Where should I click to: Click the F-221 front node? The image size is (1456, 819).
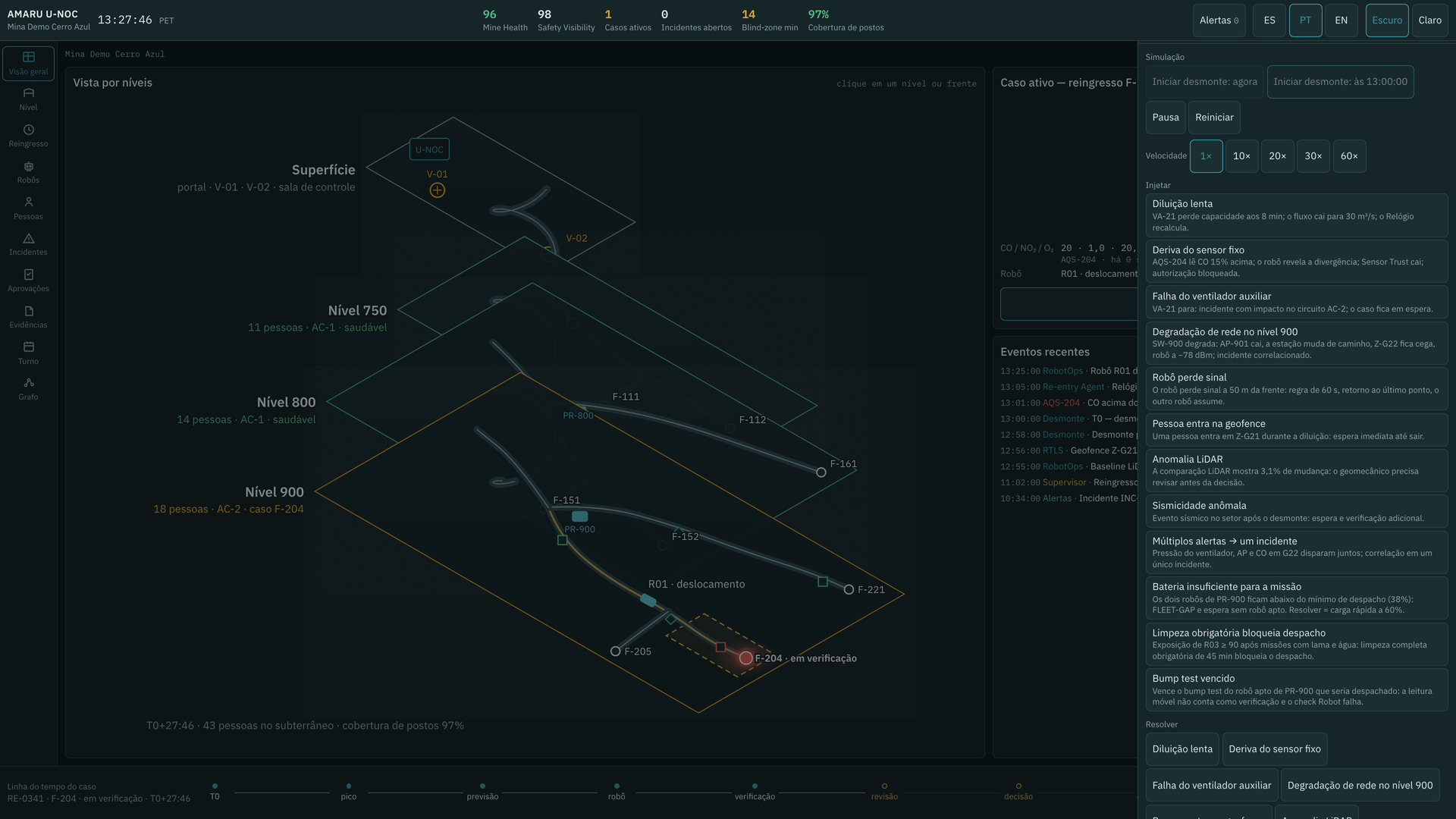coord(849,589)
